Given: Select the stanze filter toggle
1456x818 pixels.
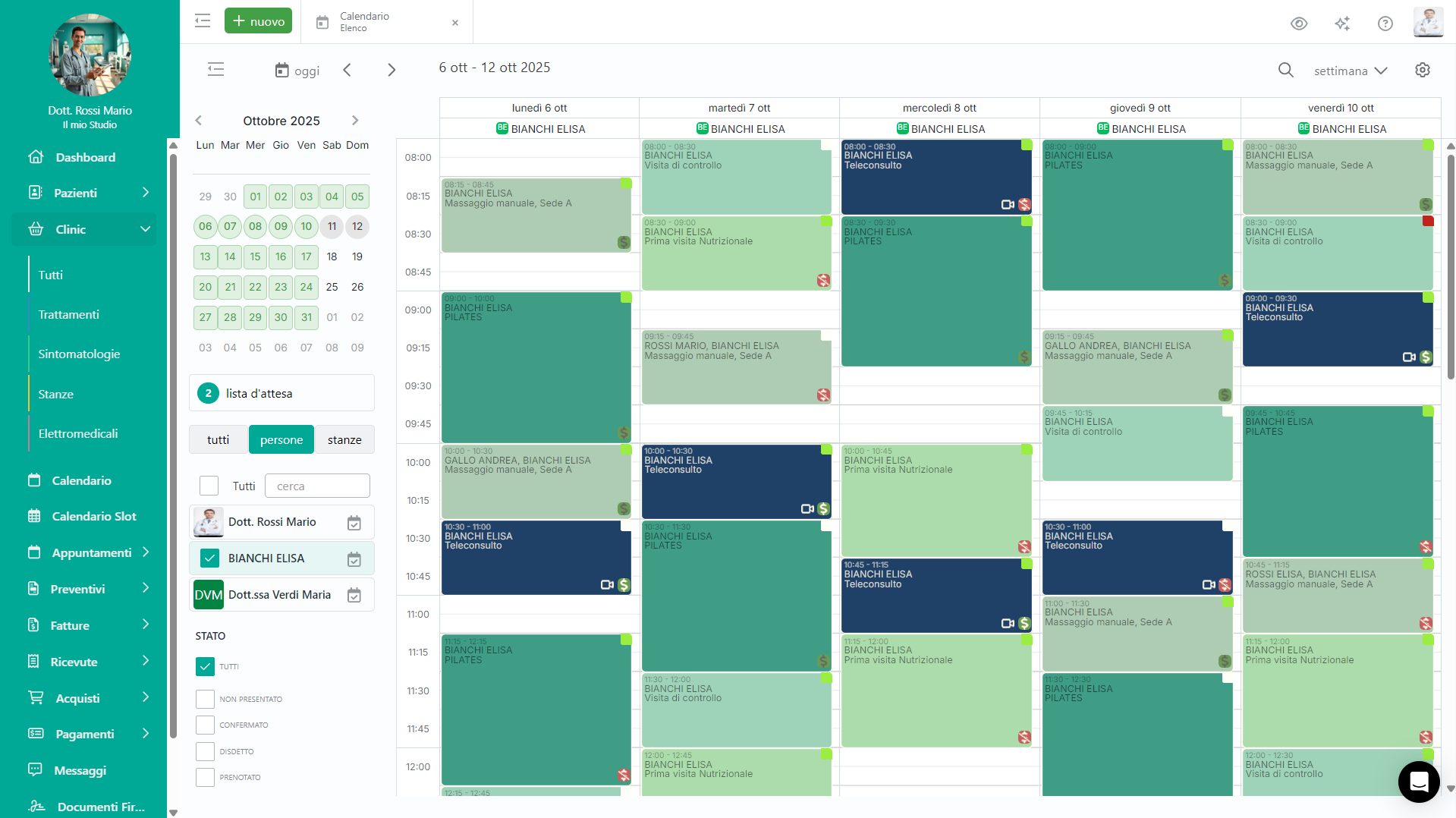Looking at the screenshot, I should (x=344, y=439).
